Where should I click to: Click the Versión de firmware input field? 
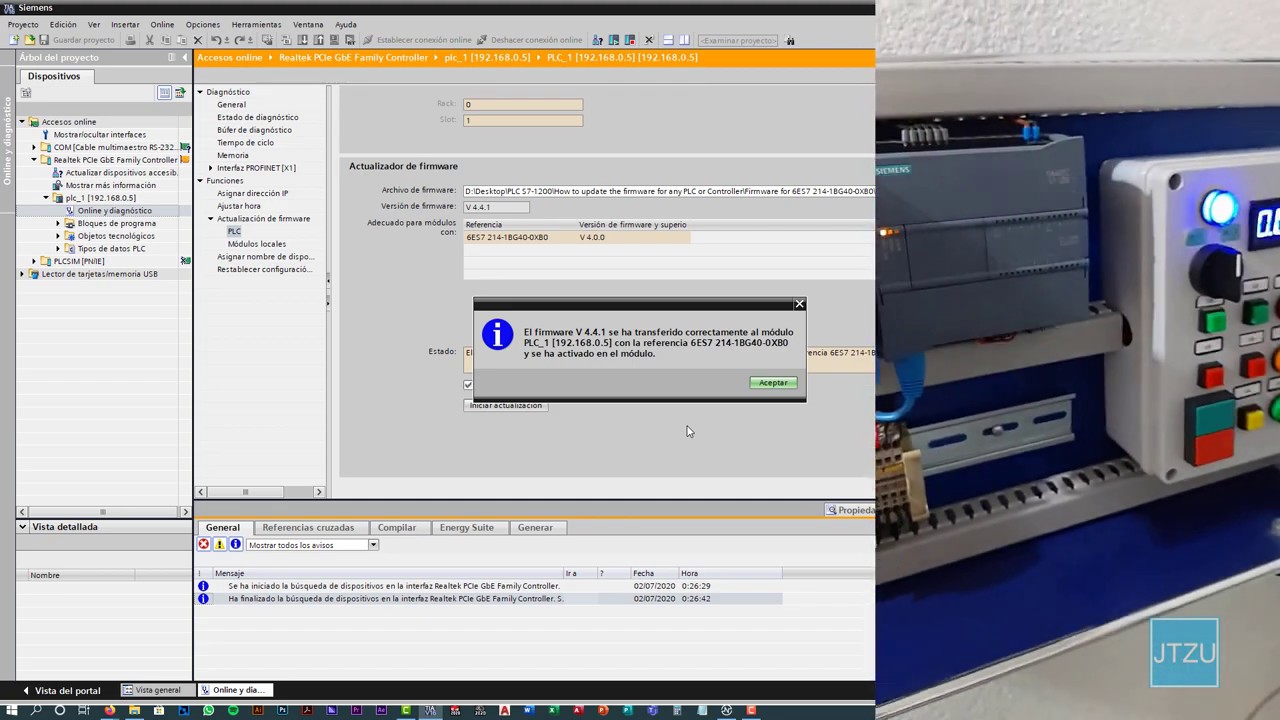pyautogui.click(x=496, y=207)
